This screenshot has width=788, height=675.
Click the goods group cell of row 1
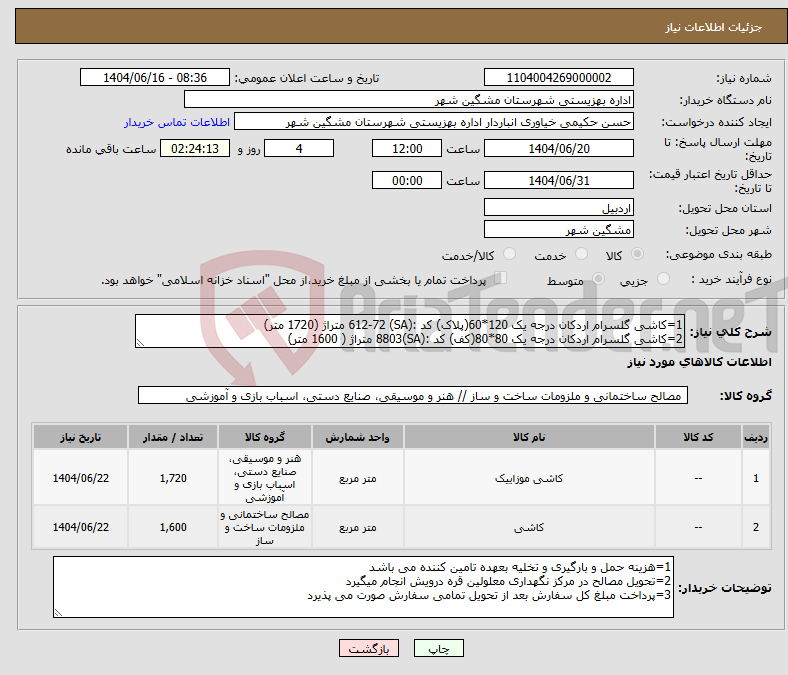tap(265, 478)
